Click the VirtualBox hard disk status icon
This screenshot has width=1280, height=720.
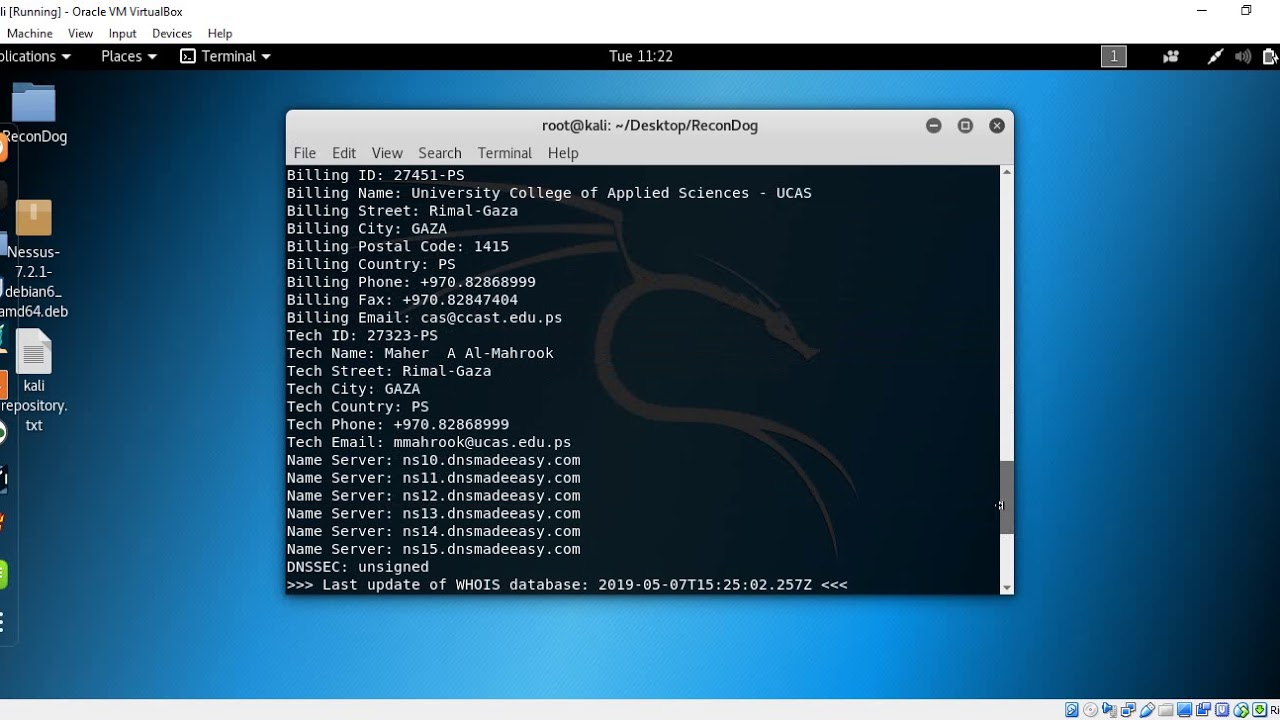click(1072, 710)
